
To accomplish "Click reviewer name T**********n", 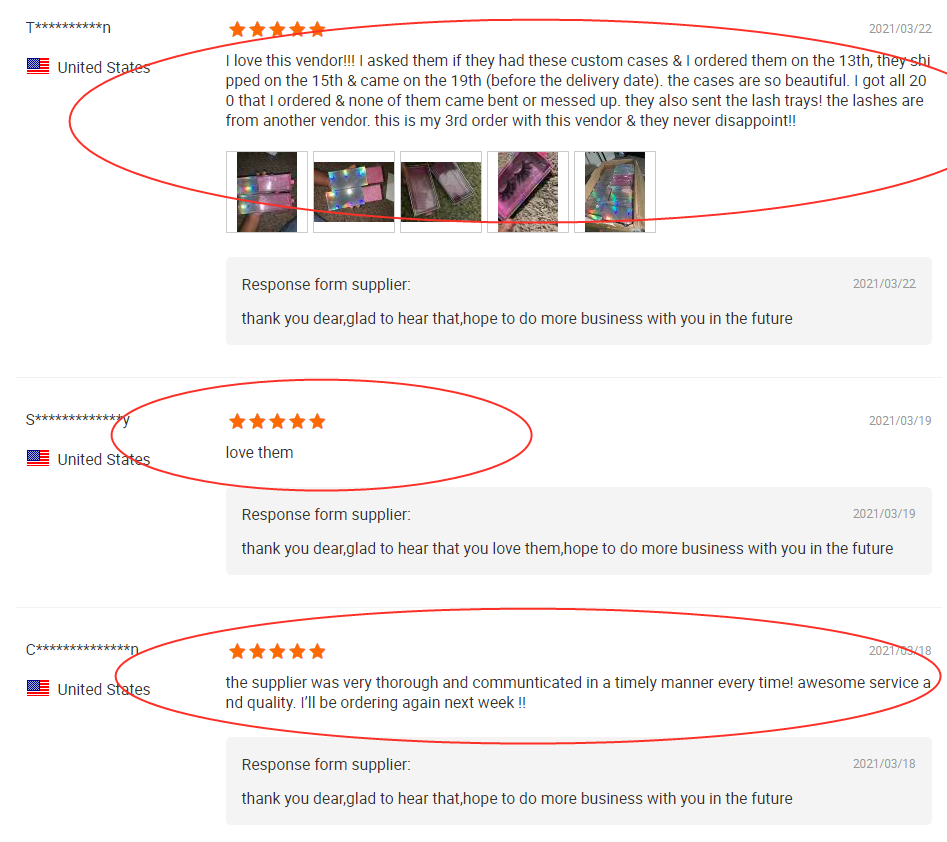I will [x=68, y=27].
